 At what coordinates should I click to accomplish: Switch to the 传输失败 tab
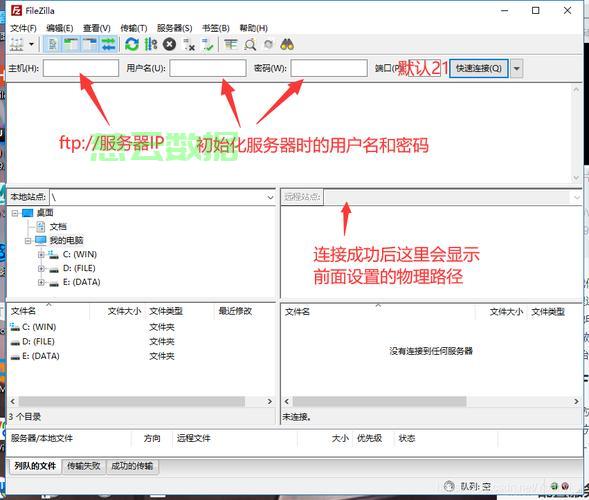84,466
